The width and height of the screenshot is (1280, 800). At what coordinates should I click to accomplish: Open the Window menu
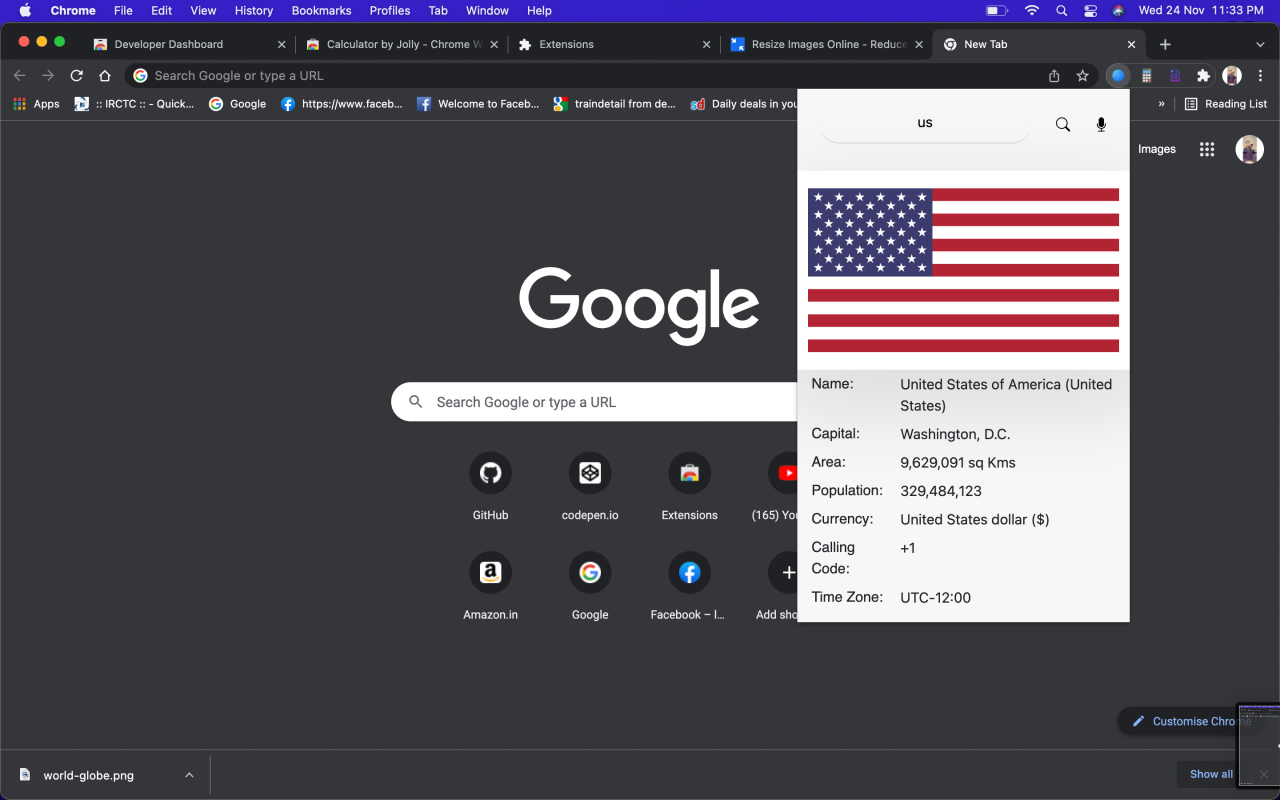click(x=487, y=10)
